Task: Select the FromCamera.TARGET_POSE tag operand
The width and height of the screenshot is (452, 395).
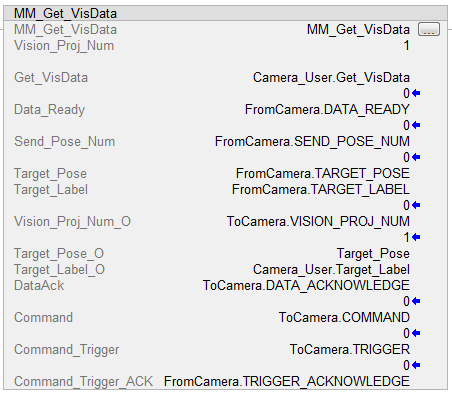Action: 323,173
